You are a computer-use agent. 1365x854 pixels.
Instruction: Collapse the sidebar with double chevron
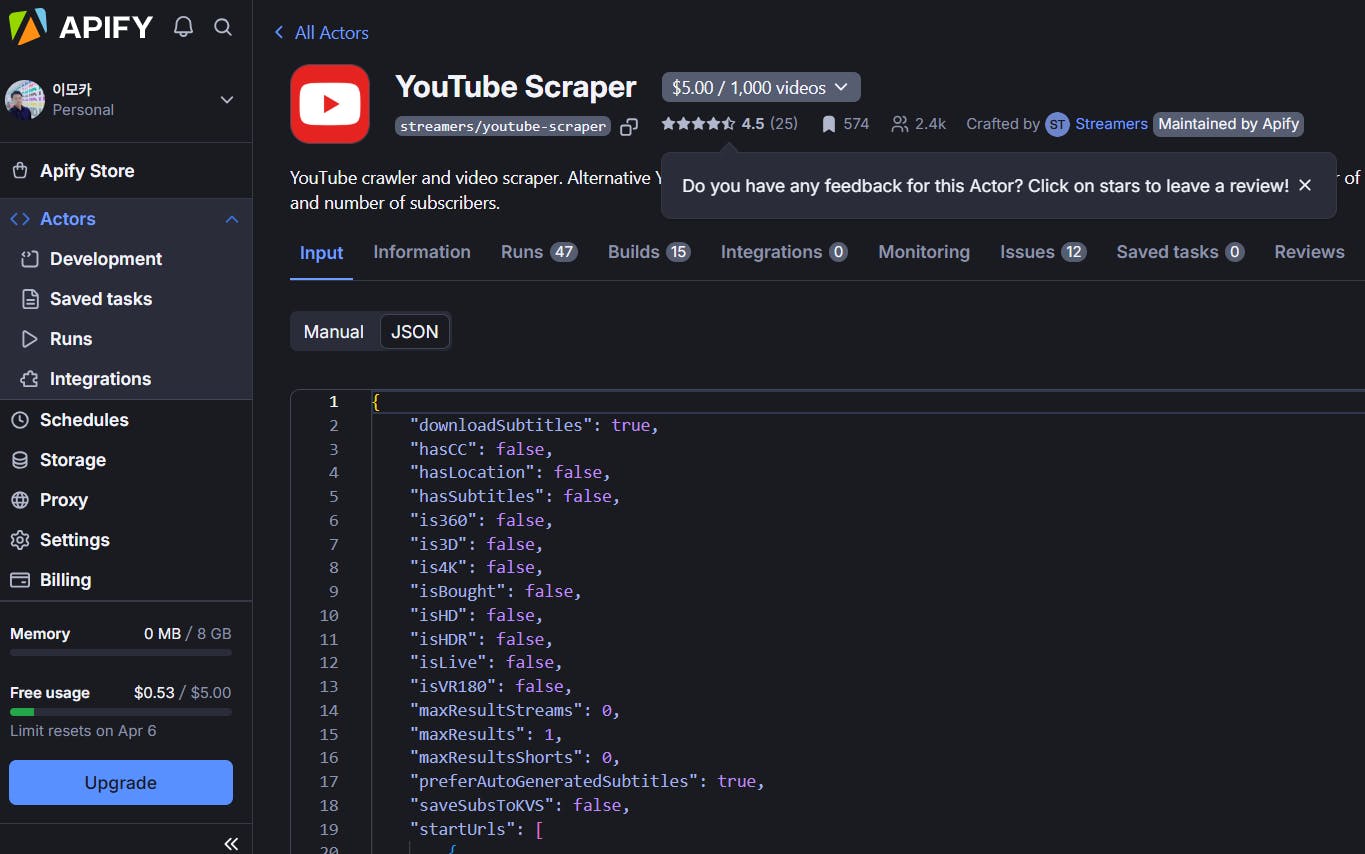[231, 843]
